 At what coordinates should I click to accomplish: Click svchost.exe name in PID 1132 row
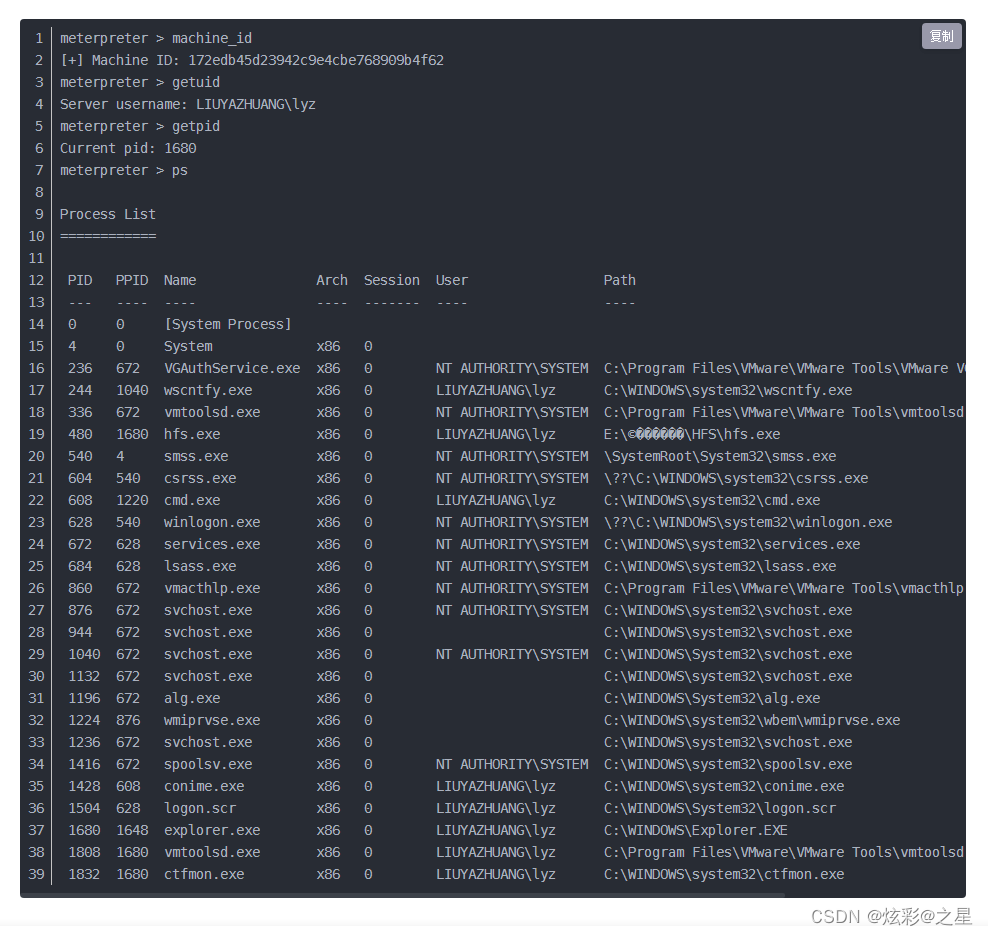pos(208,676)
